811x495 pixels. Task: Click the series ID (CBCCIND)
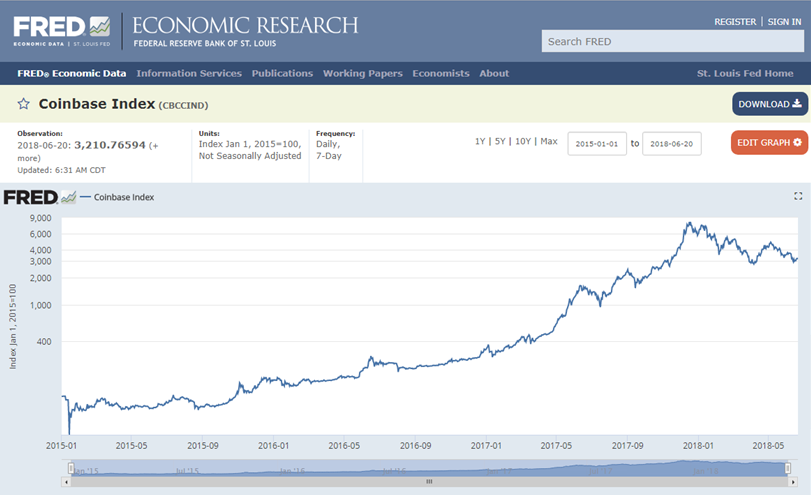pos(183,106)
